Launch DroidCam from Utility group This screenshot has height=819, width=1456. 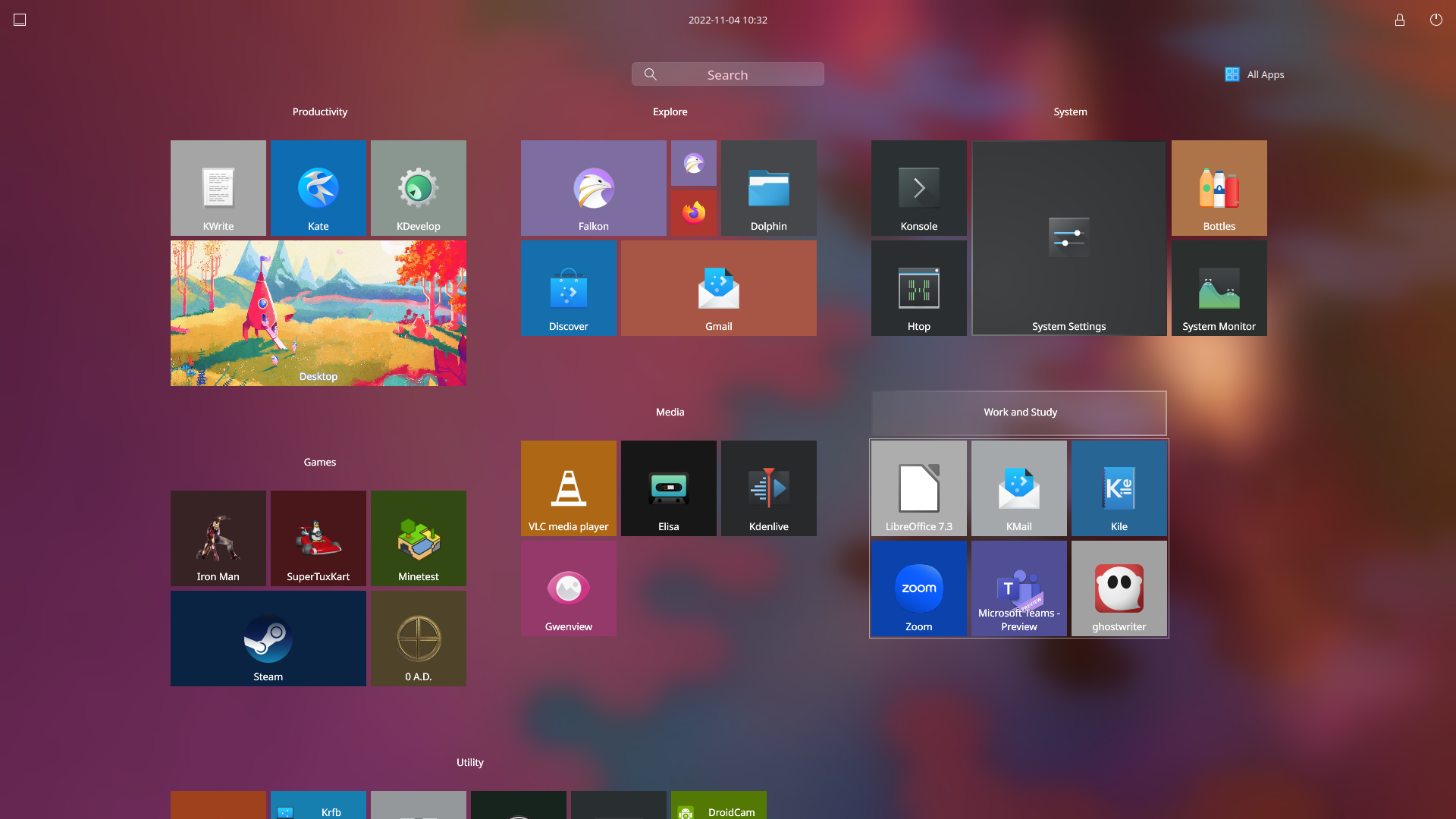pyautogui.click(x=719, y=805)
